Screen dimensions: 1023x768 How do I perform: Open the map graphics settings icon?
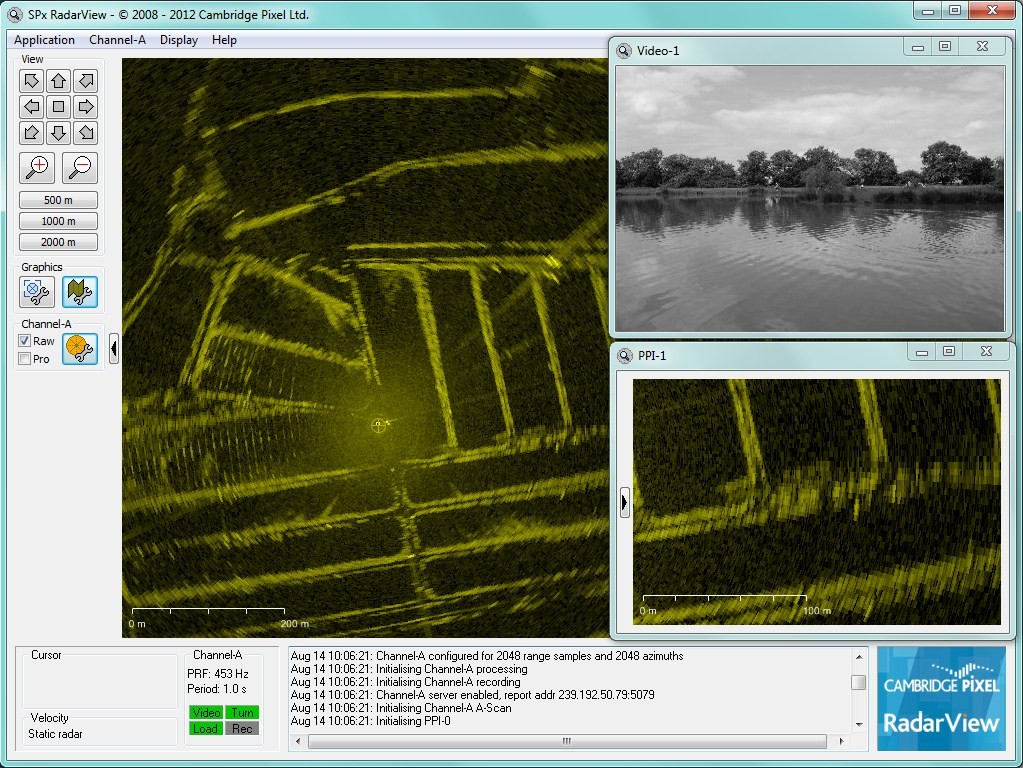point(79,292)
